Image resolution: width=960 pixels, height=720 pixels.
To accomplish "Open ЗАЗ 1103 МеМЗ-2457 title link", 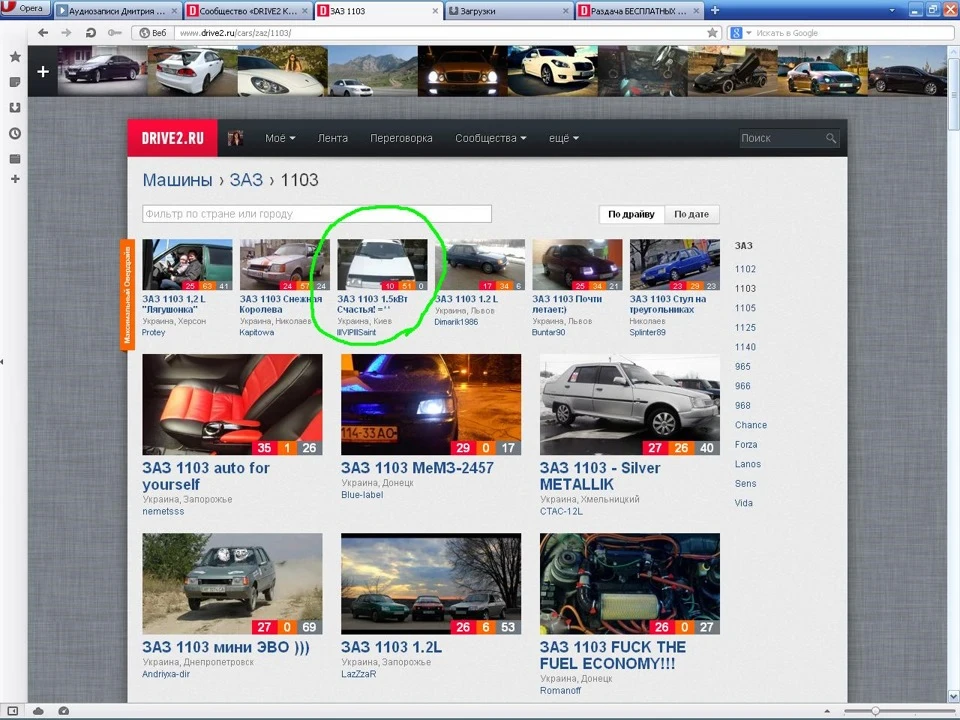I will [417, 468].
